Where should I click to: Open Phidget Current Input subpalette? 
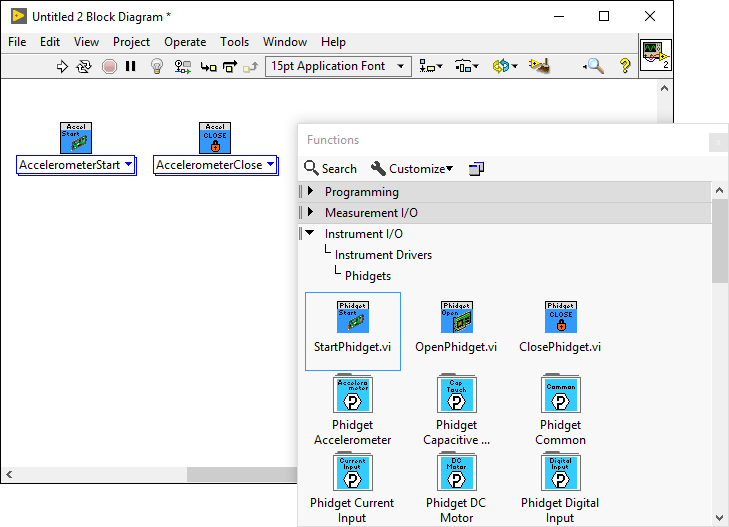(x=352, y=488)
